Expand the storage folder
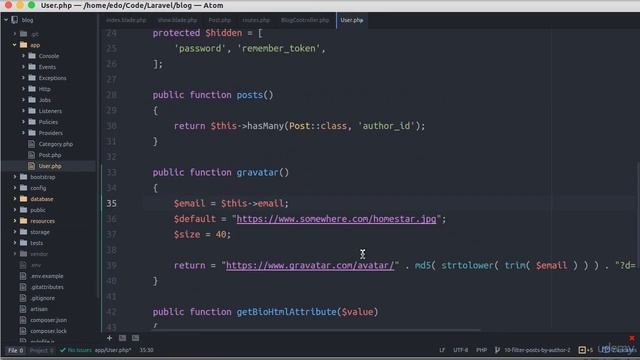The image size is (640, 360). [15, 232]
